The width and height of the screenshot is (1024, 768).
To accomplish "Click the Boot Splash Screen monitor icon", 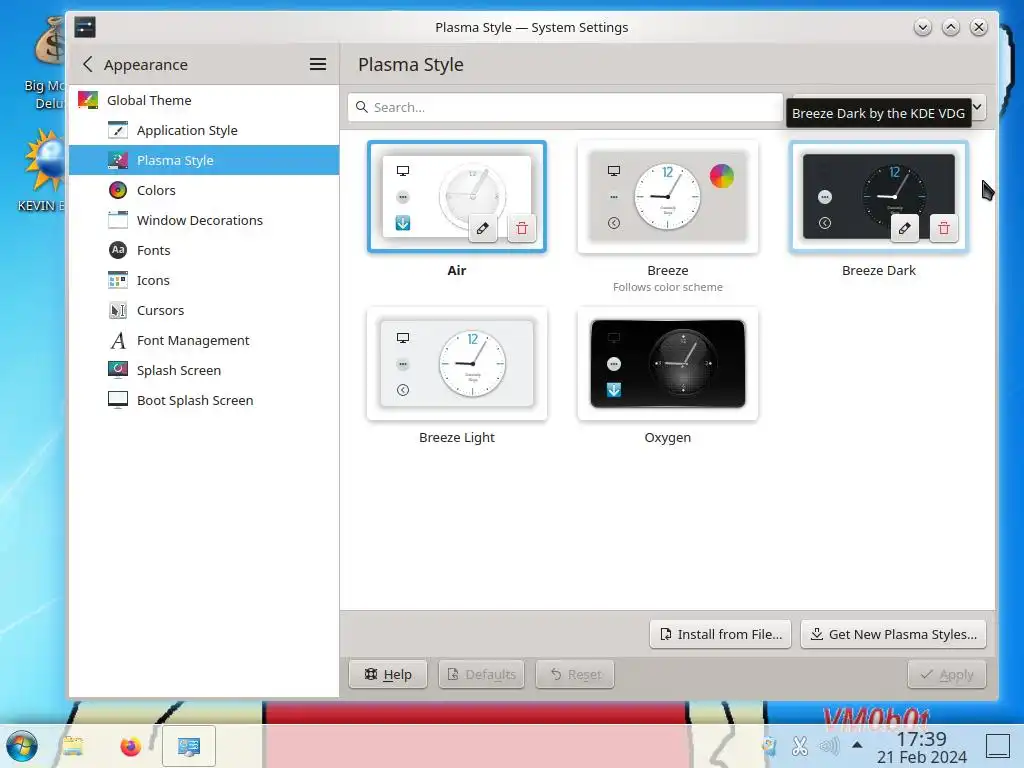I will (x=118, y=400).
